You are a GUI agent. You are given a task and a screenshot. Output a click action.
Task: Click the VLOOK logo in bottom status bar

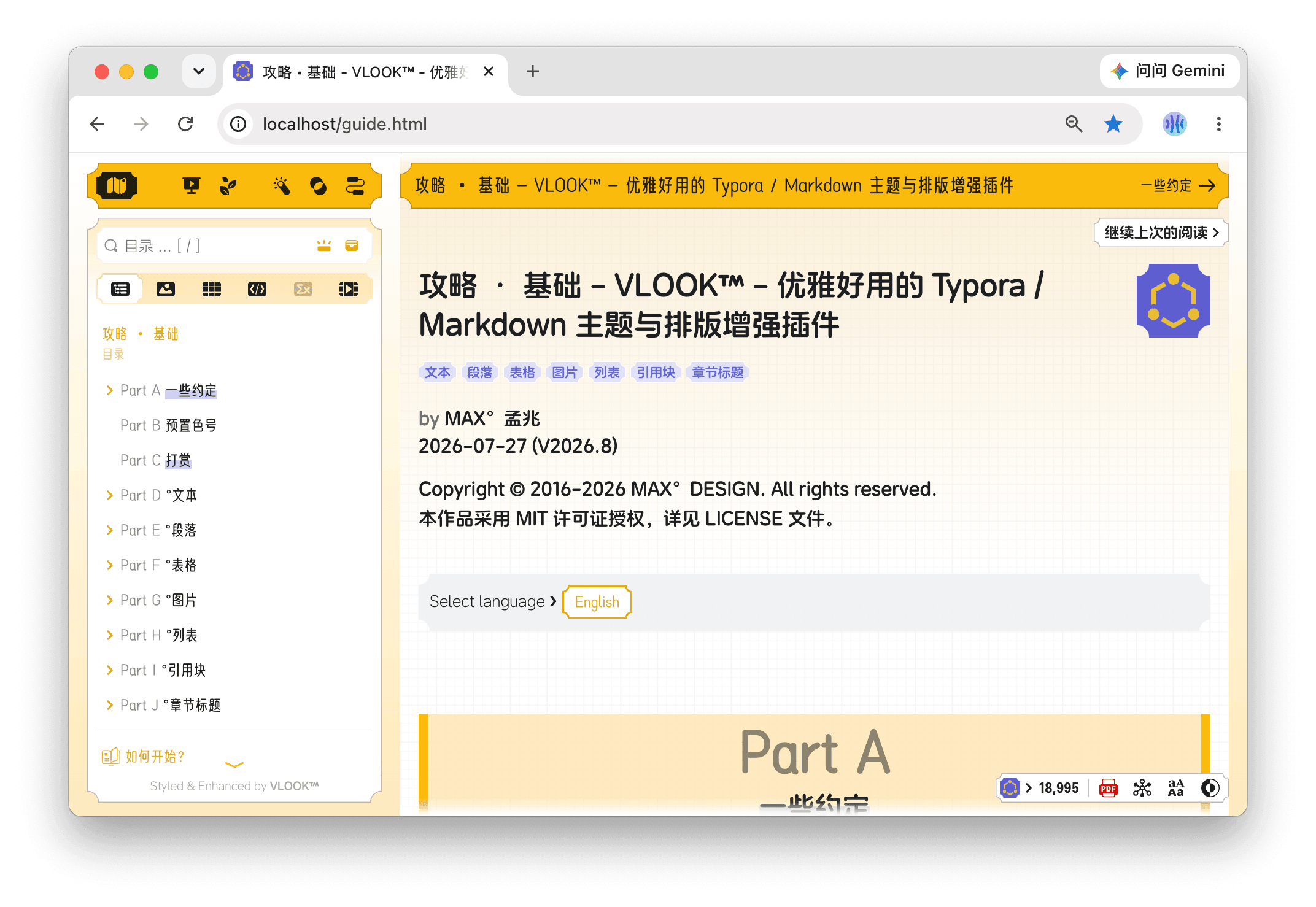point(1010,788)
